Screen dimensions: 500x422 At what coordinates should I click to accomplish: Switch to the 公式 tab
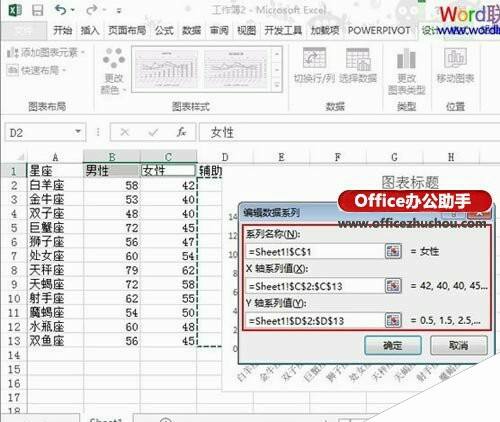pos(164,30)
